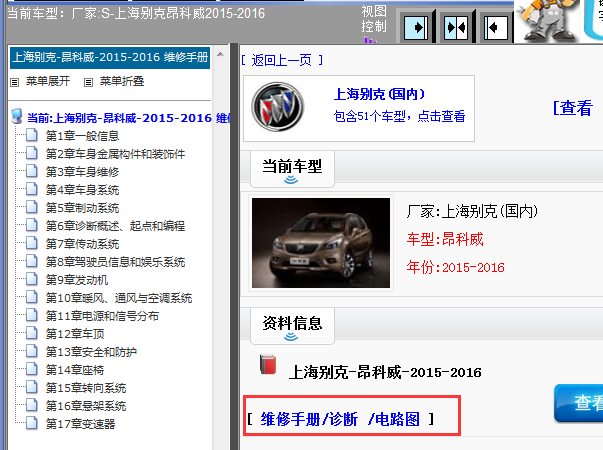
Task: Open 上海别克(国内) brand link
Action: (x=379, y=94)
